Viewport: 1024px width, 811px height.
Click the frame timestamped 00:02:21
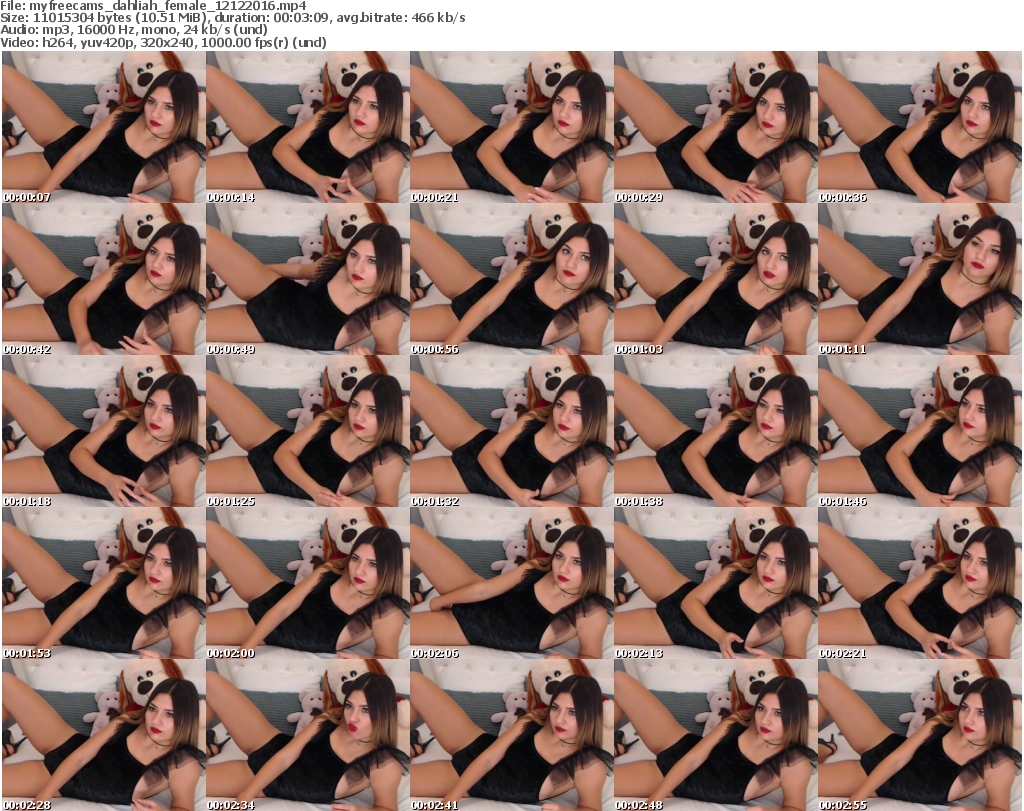click(919, 583)
